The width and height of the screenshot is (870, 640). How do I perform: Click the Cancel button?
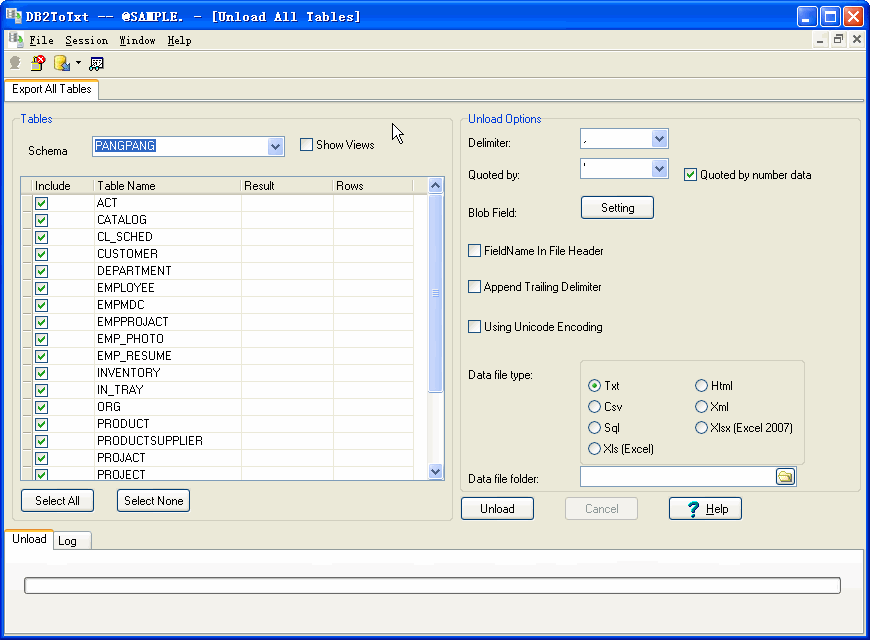tap(601, 509)
